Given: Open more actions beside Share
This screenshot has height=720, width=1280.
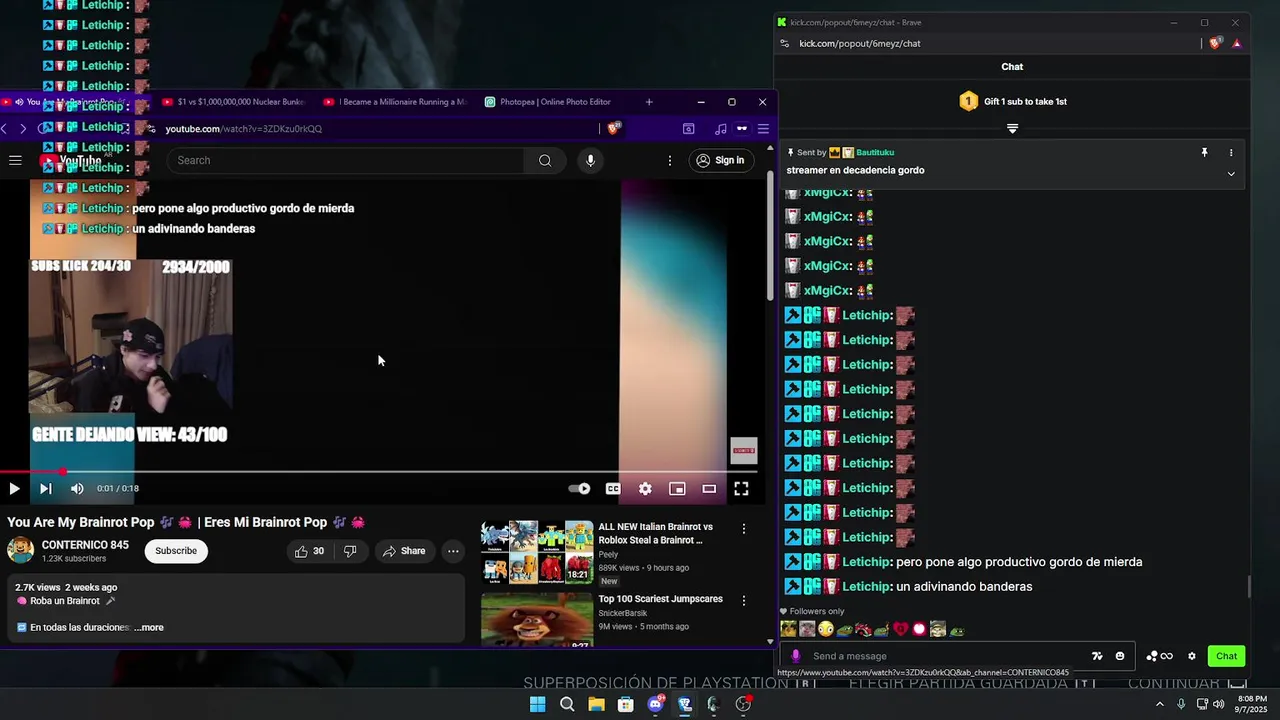Looking at the screenshot, I should coord(453,551).
